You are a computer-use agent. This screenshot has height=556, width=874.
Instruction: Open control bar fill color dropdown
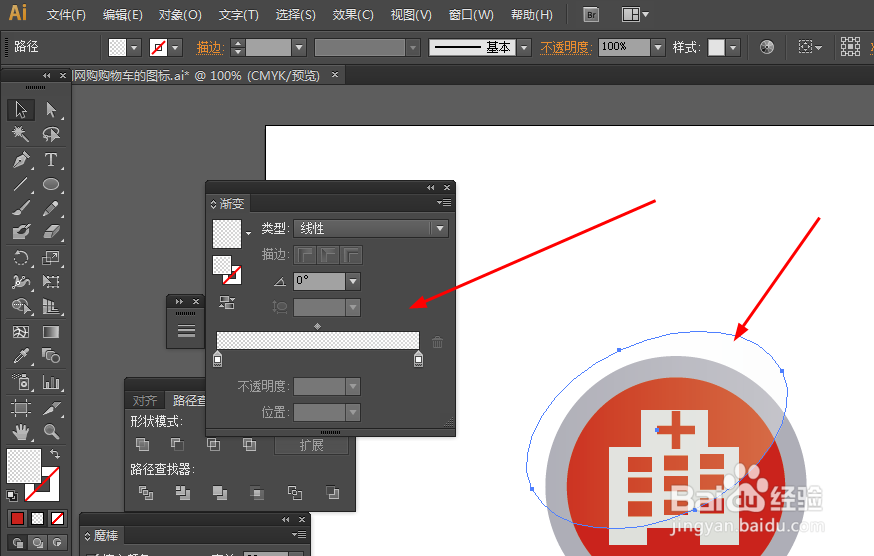pos(134,48)
